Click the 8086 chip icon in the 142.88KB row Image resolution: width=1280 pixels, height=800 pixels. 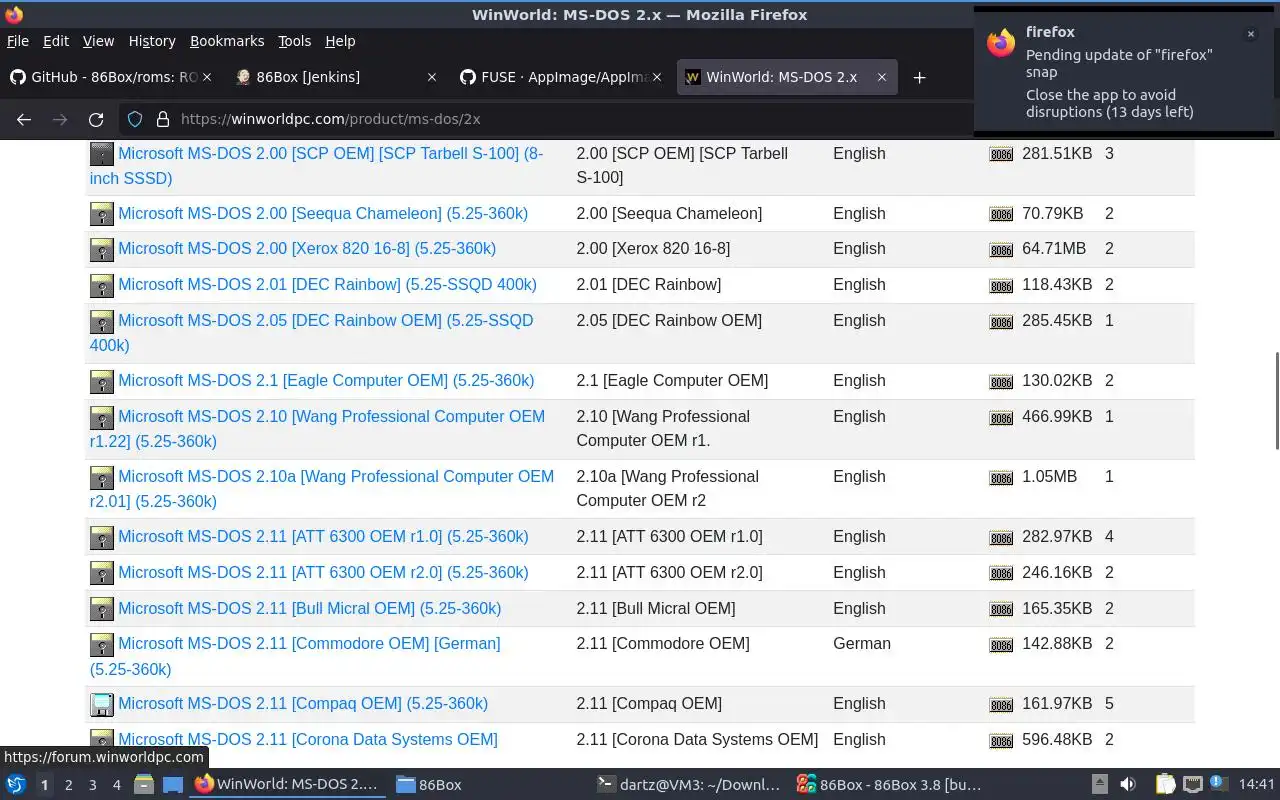[1001, 645]
